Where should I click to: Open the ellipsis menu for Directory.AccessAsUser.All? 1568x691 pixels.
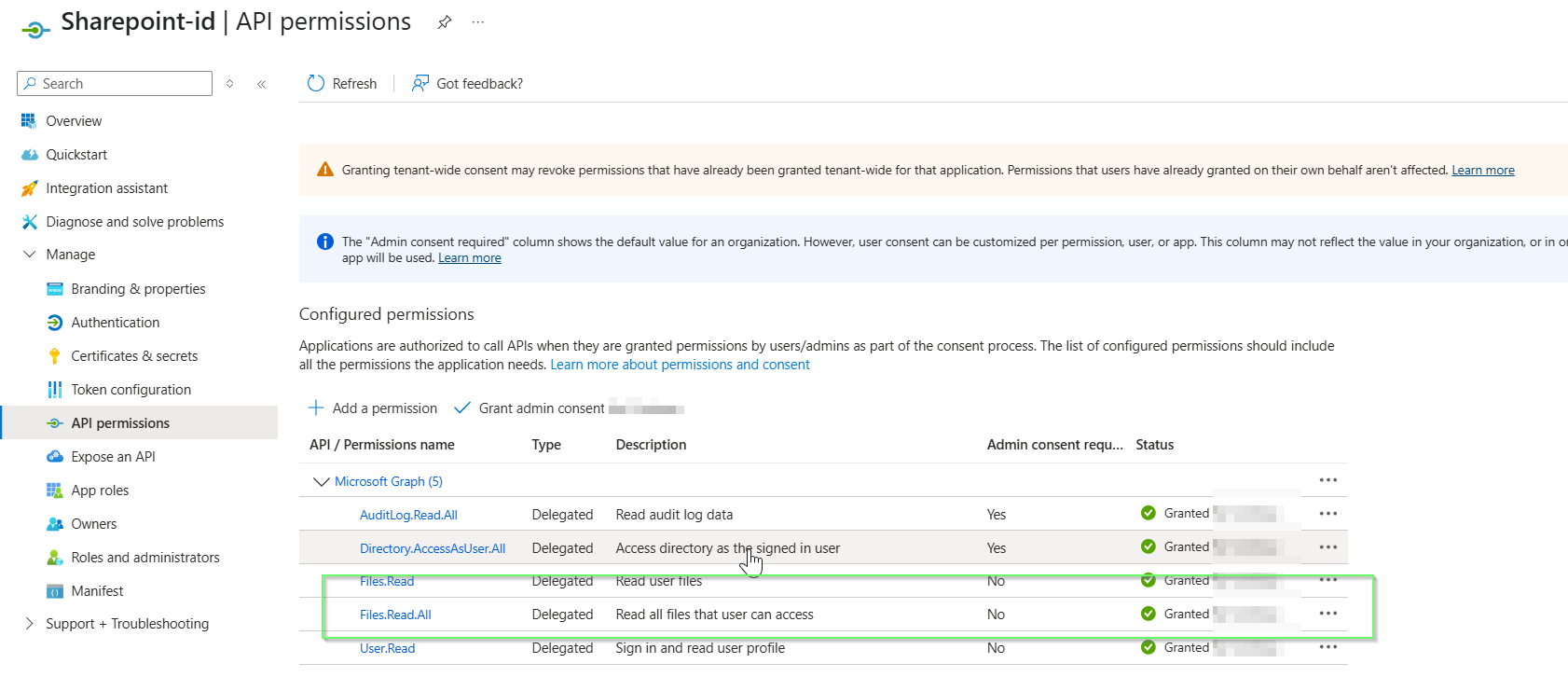tap(1328, 547)
